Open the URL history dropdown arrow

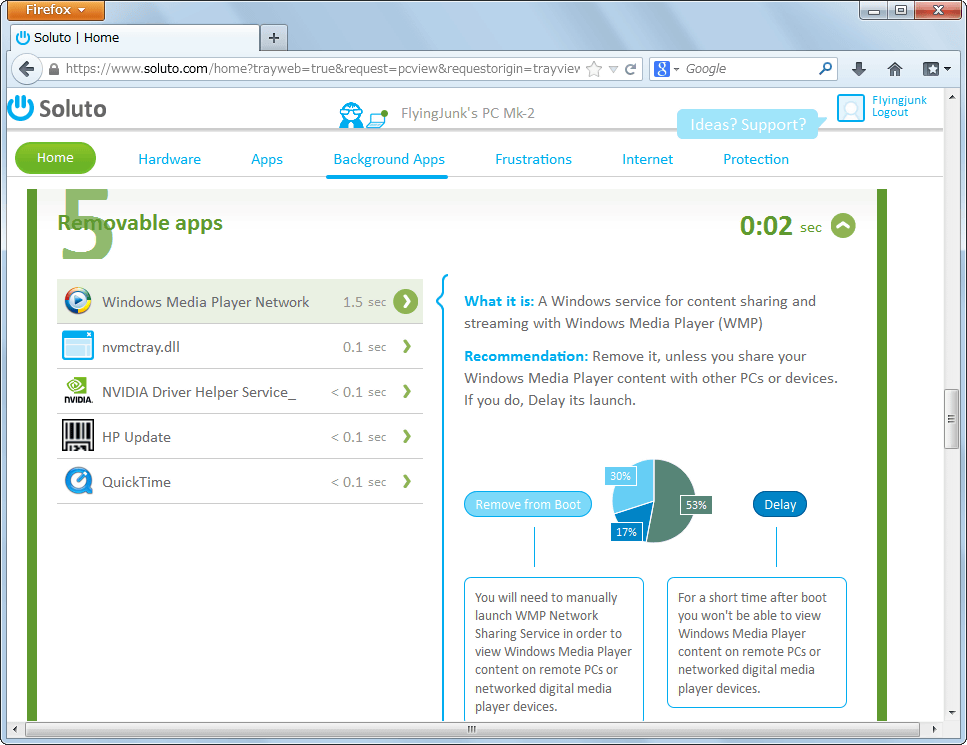click(x=613, y=69)
